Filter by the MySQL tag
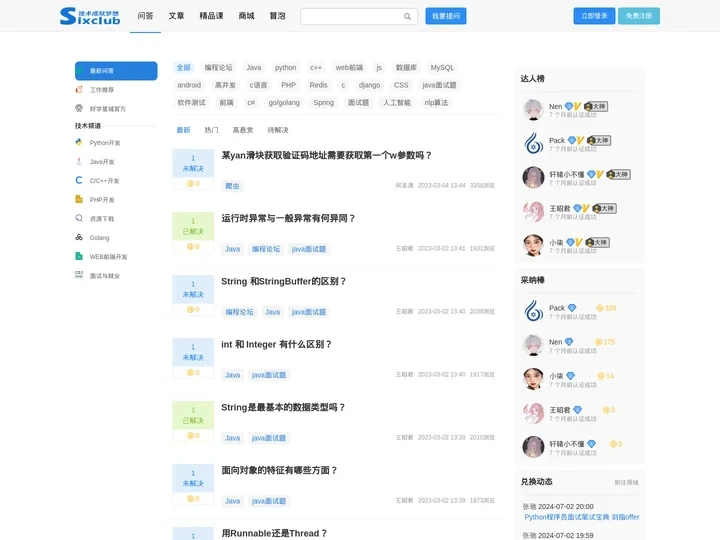This screenshot has height=540, width=720. (442, 68)
